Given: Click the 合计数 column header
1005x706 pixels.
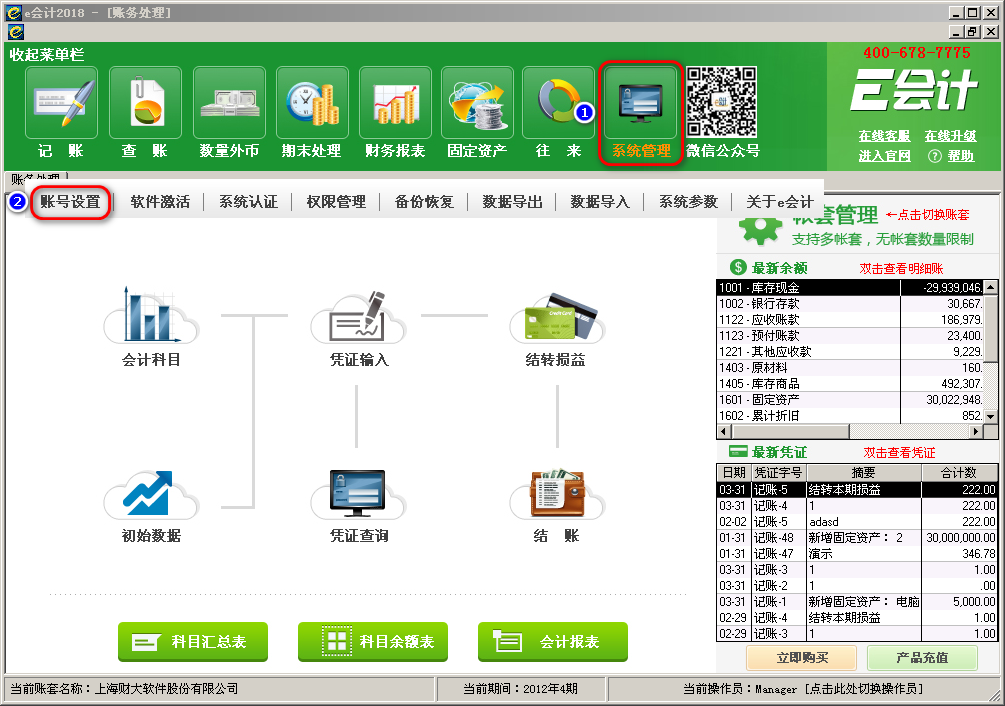Looking at the screenshot, I should (x=959, y=473).
